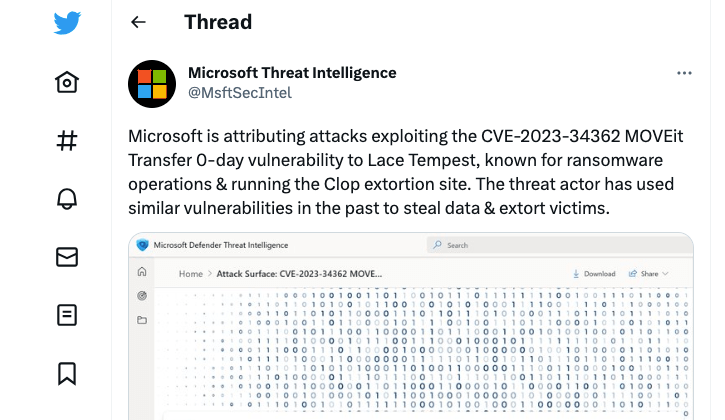Open the tweet's three-dot more menu

click(684, 73)
